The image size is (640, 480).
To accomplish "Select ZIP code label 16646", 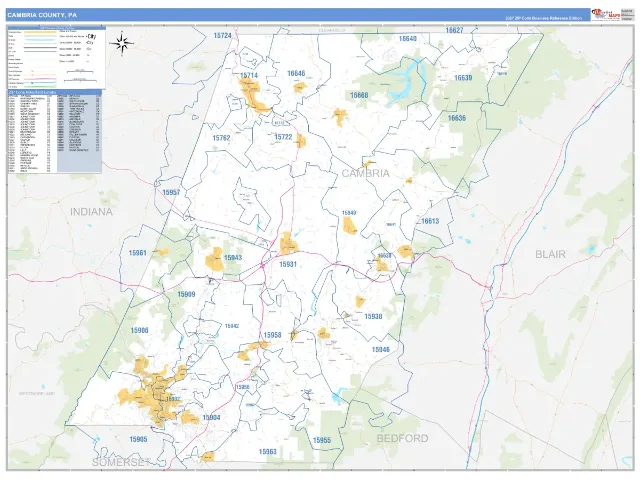I will coord(296,73).
